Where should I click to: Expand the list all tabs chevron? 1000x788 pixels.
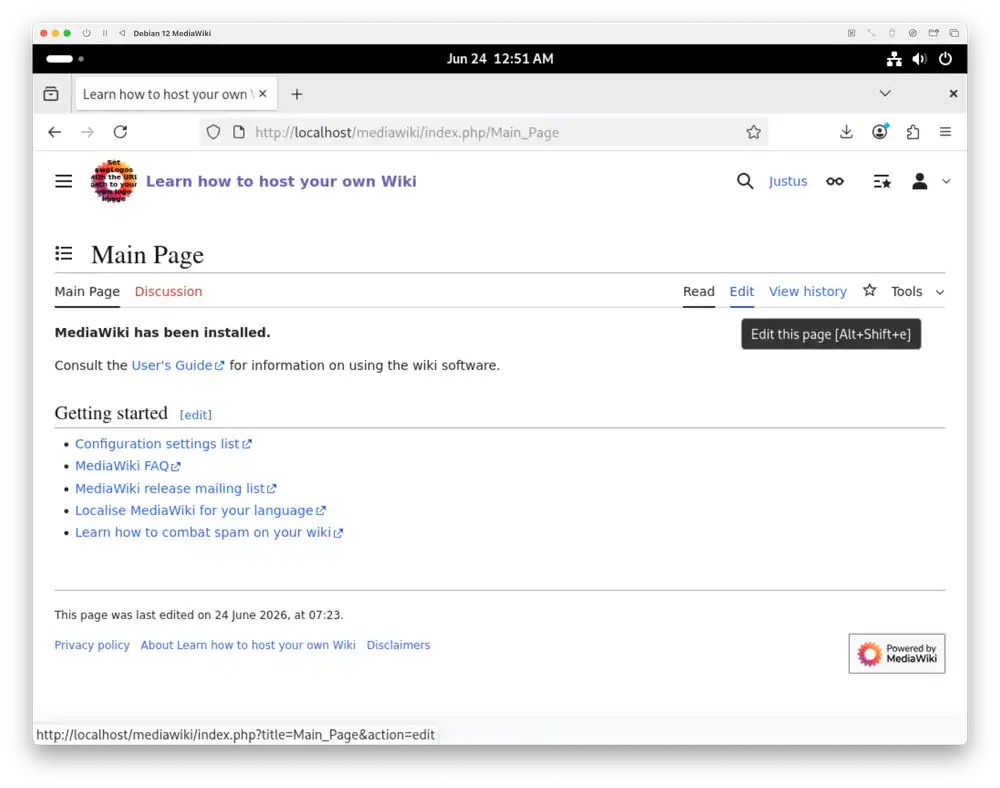[885, 94]
